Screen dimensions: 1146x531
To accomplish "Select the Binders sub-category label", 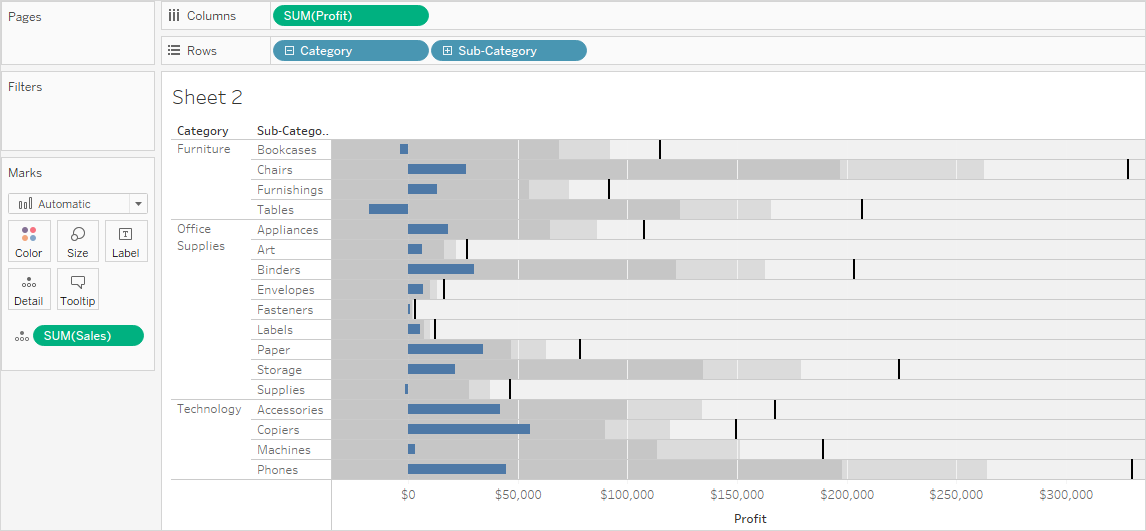I will pos(278,270).
